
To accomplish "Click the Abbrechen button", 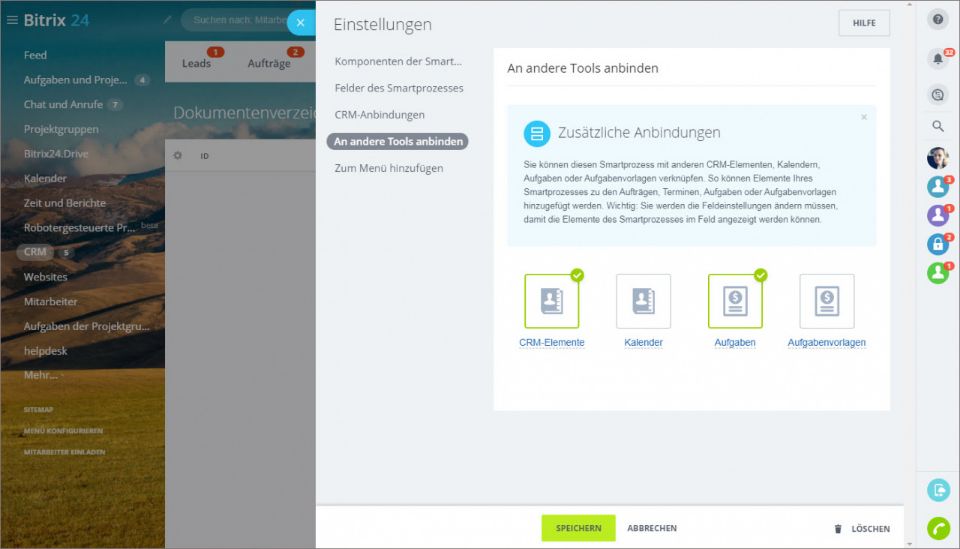I will [x=652, y=528].
